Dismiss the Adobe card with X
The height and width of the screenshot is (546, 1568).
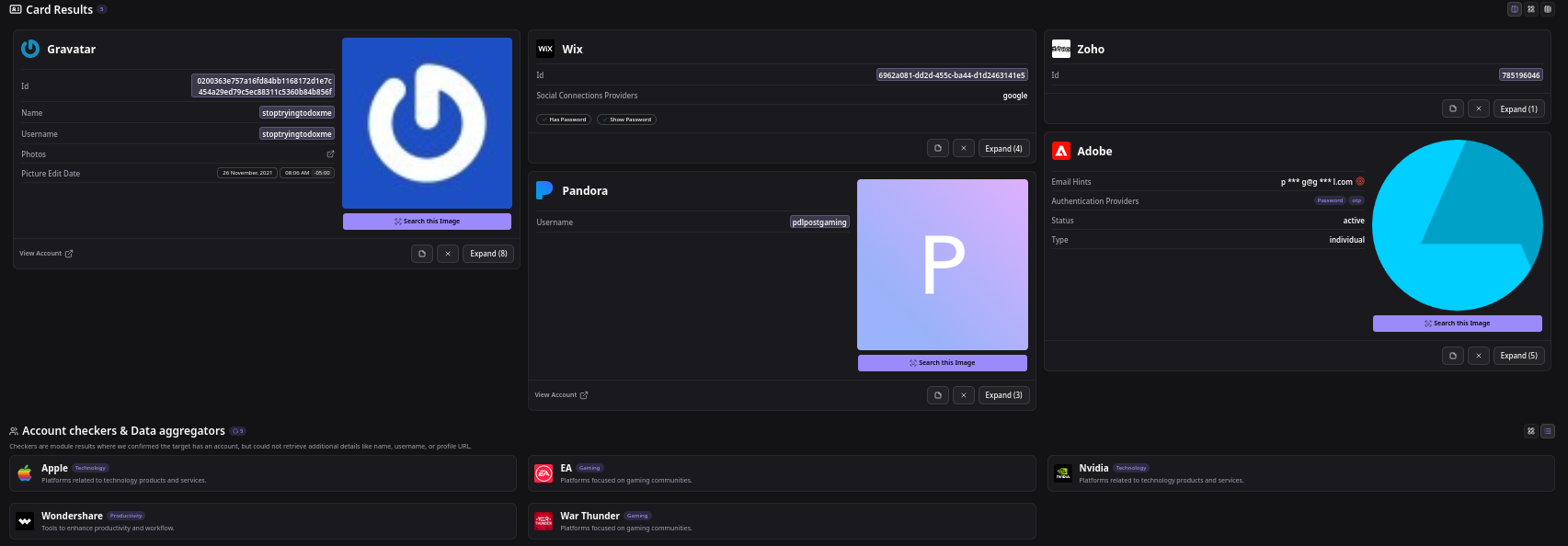(1479, 356)
